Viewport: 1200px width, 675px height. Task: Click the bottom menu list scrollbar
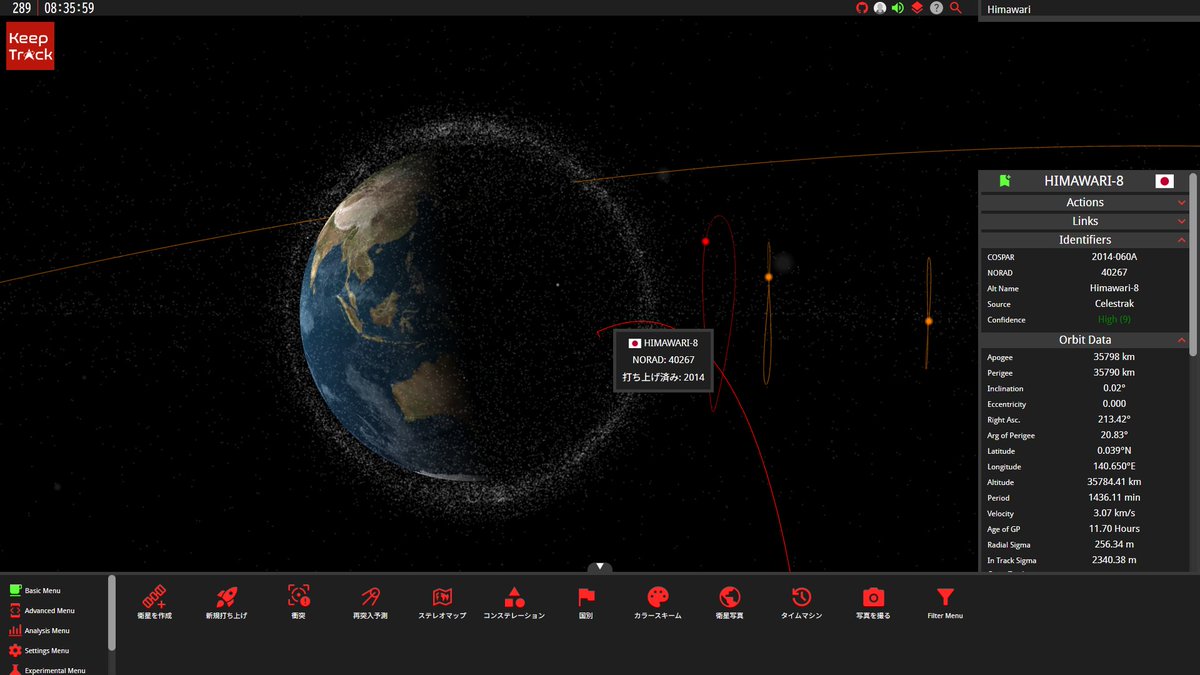point(112,612)
